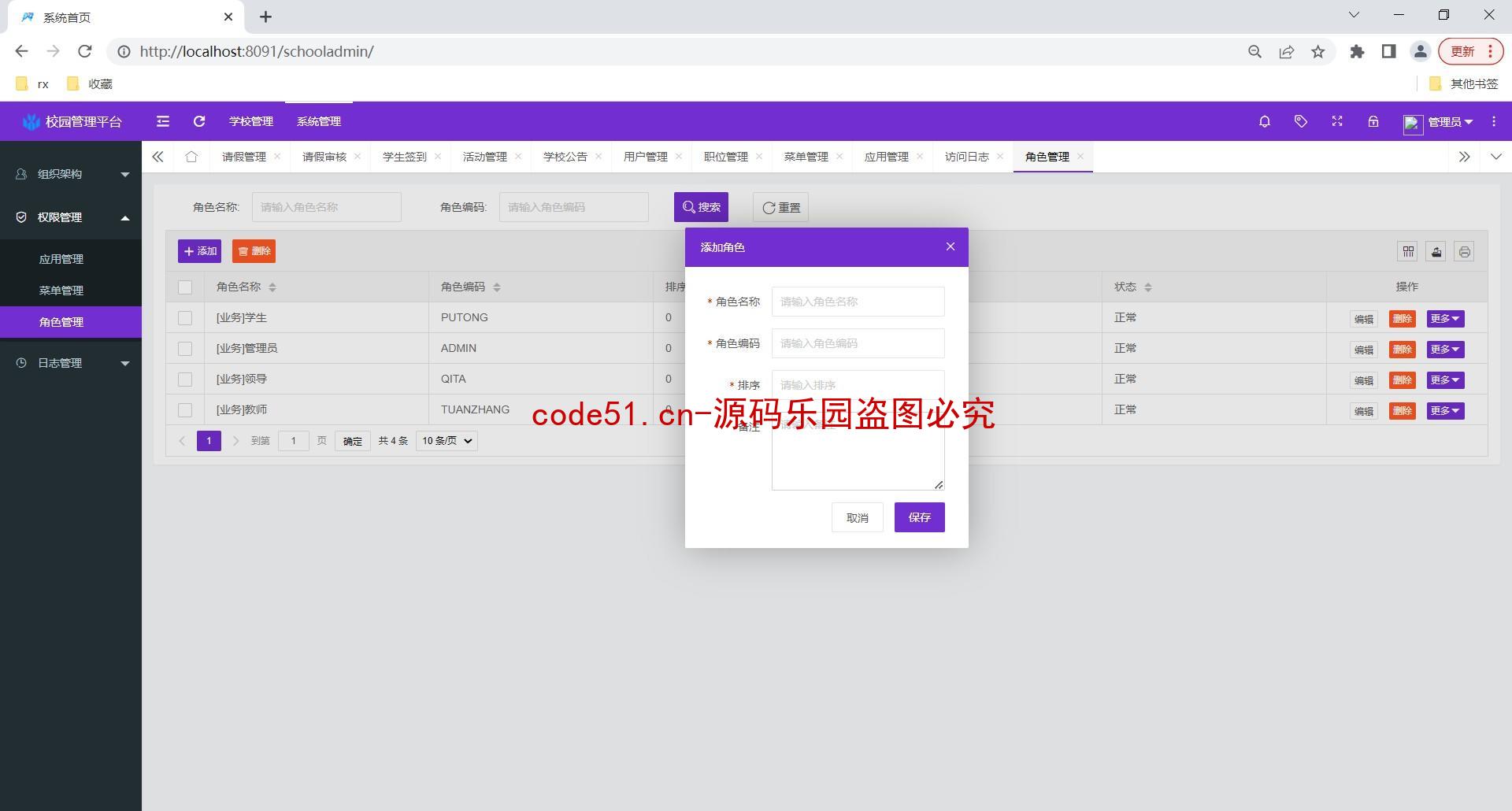Open 更多 dropdown for 领导 row
1512x811 pixels.
pyautogui.click(x=1445, y=380)
